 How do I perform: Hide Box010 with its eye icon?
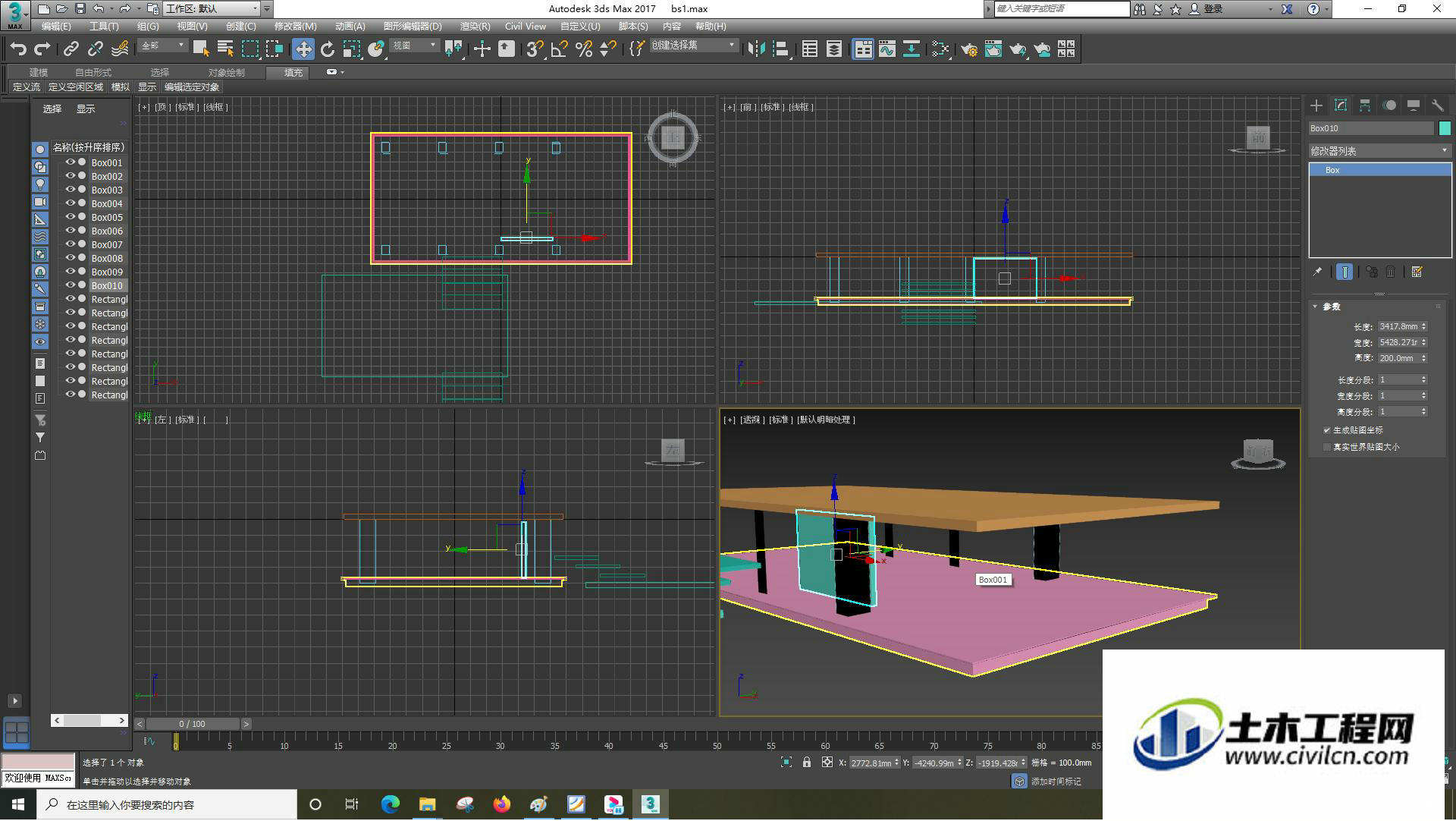pyautogui.click(x=71, y=285)
